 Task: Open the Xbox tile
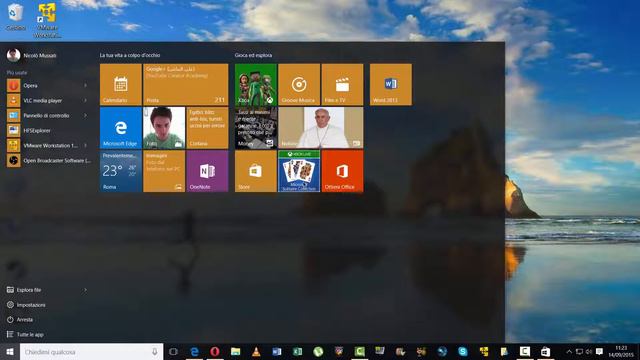click(256, 84)
